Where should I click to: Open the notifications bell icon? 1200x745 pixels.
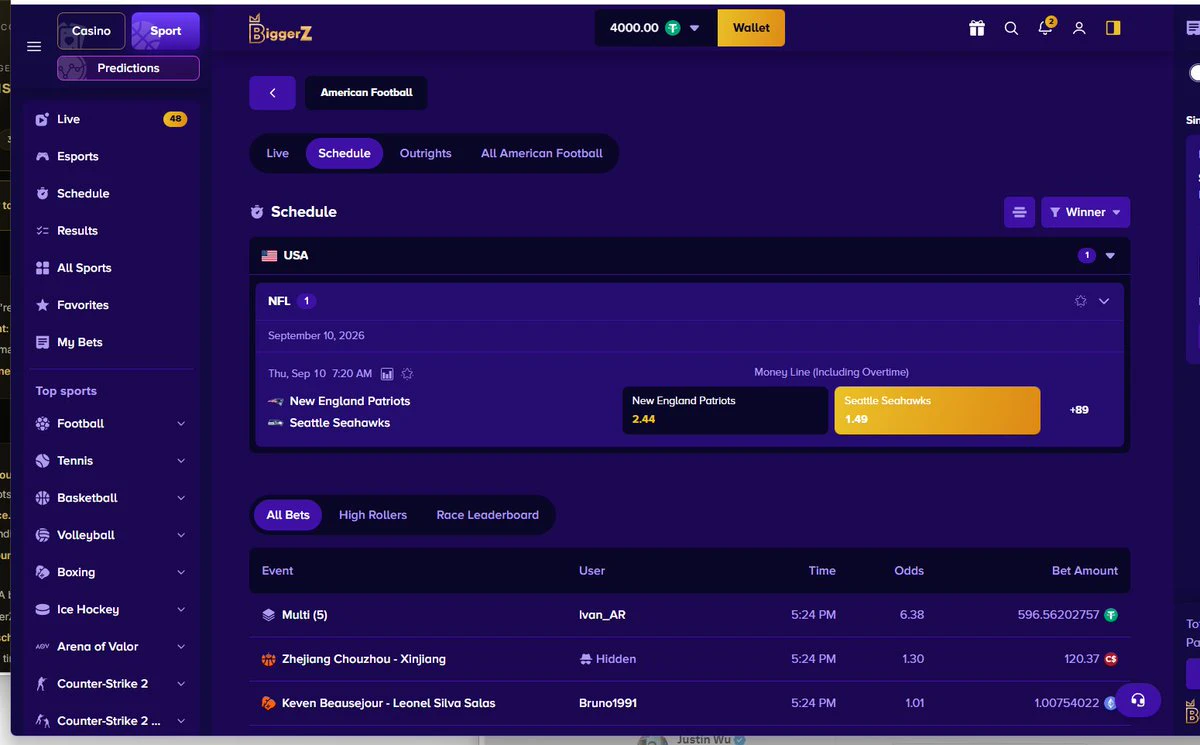click(1046, 27)
